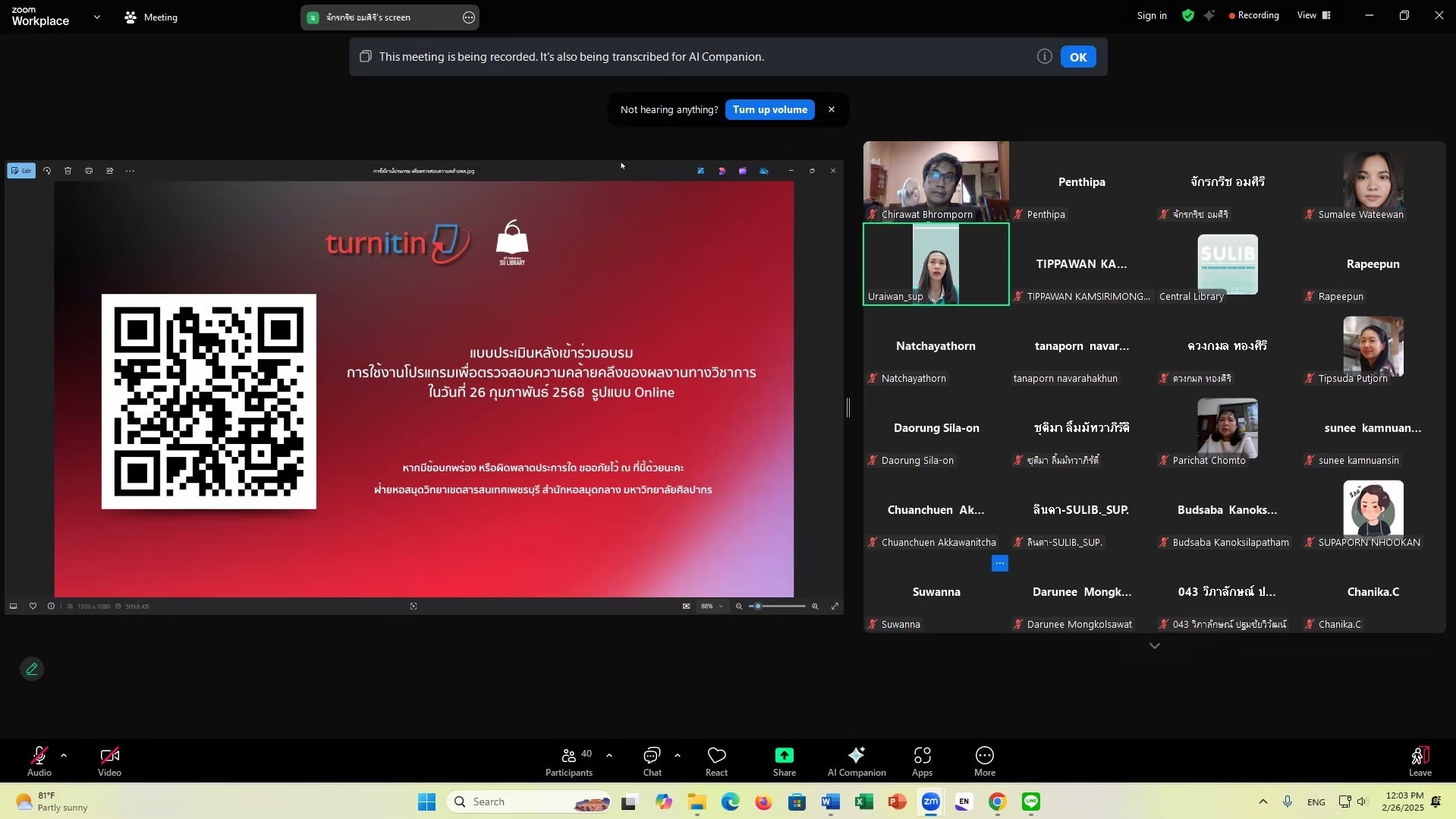Open Google Chrome from taskbar

tap(997, 802)
